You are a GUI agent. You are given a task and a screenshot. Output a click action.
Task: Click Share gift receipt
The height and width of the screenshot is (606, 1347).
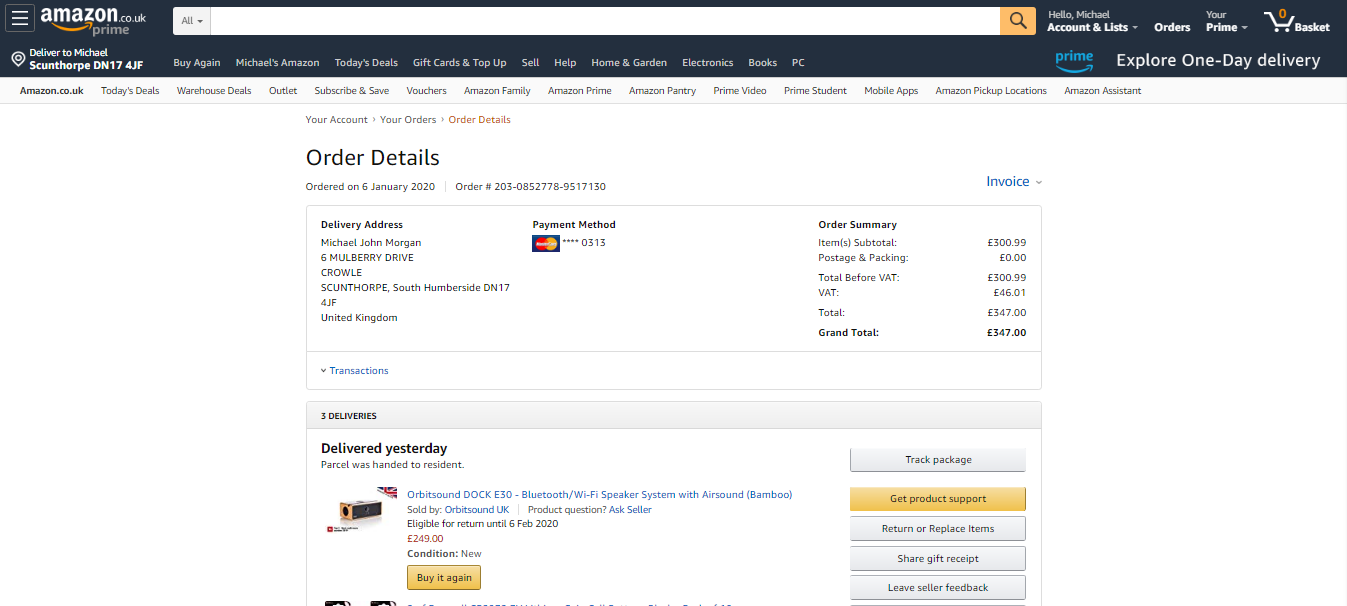(938, 559)
